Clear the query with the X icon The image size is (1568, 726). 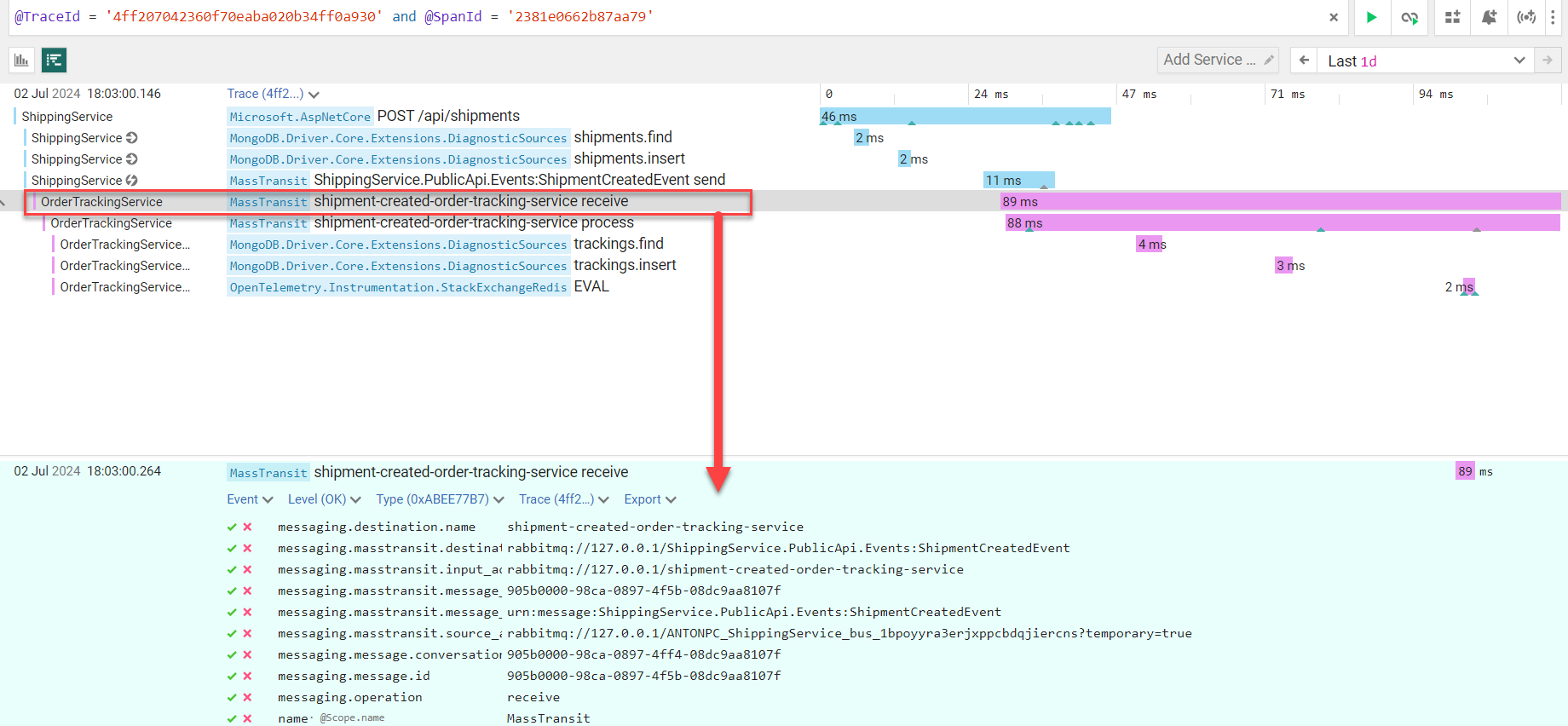tap(1334, 17)
